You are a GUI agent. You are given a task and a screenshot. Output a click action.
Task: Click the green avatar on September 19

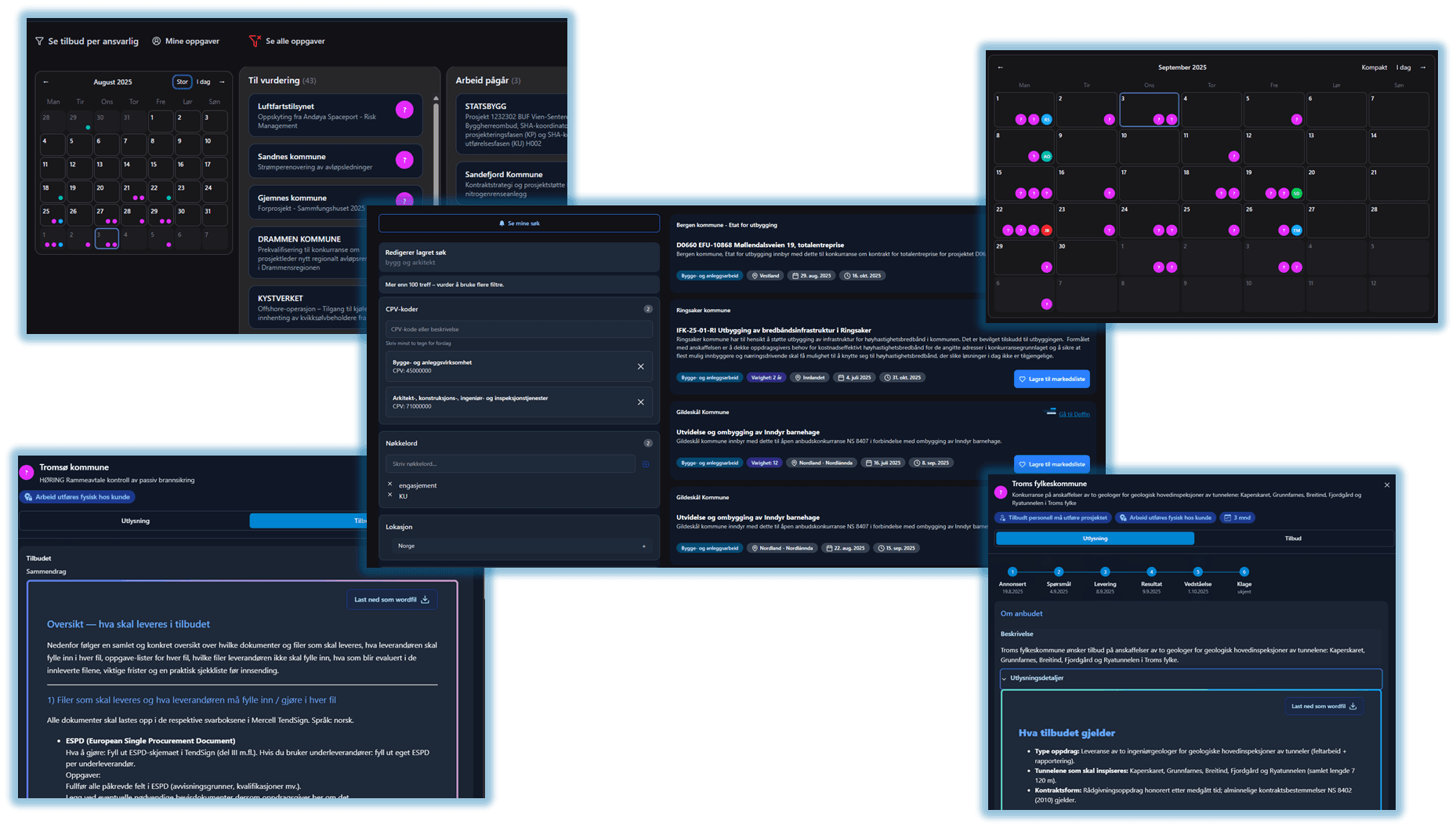pyautogui.click(x=1296, y=193)
